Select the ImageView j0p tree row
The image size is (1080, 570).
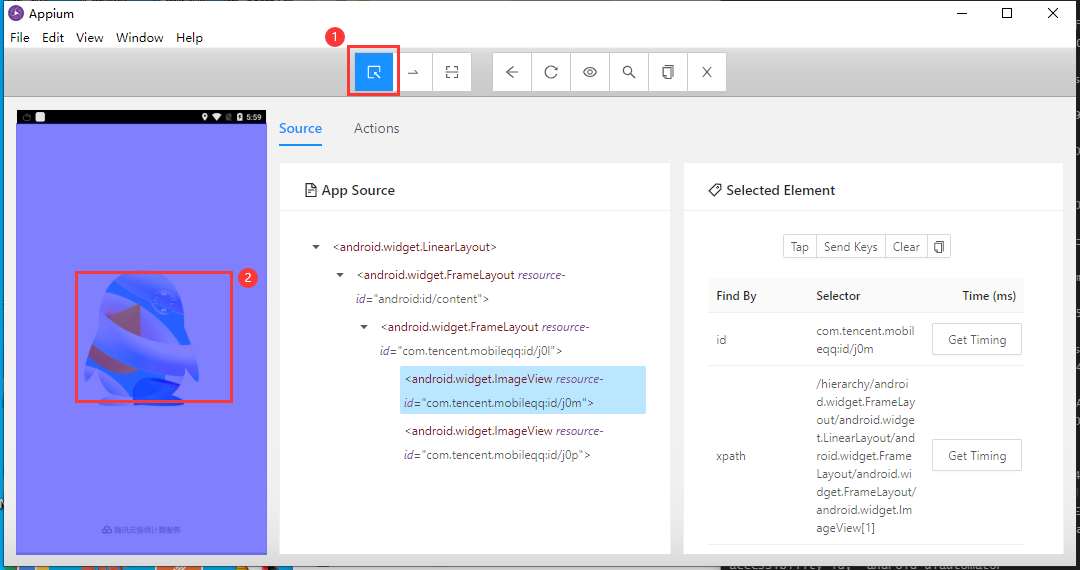(503, 443)
